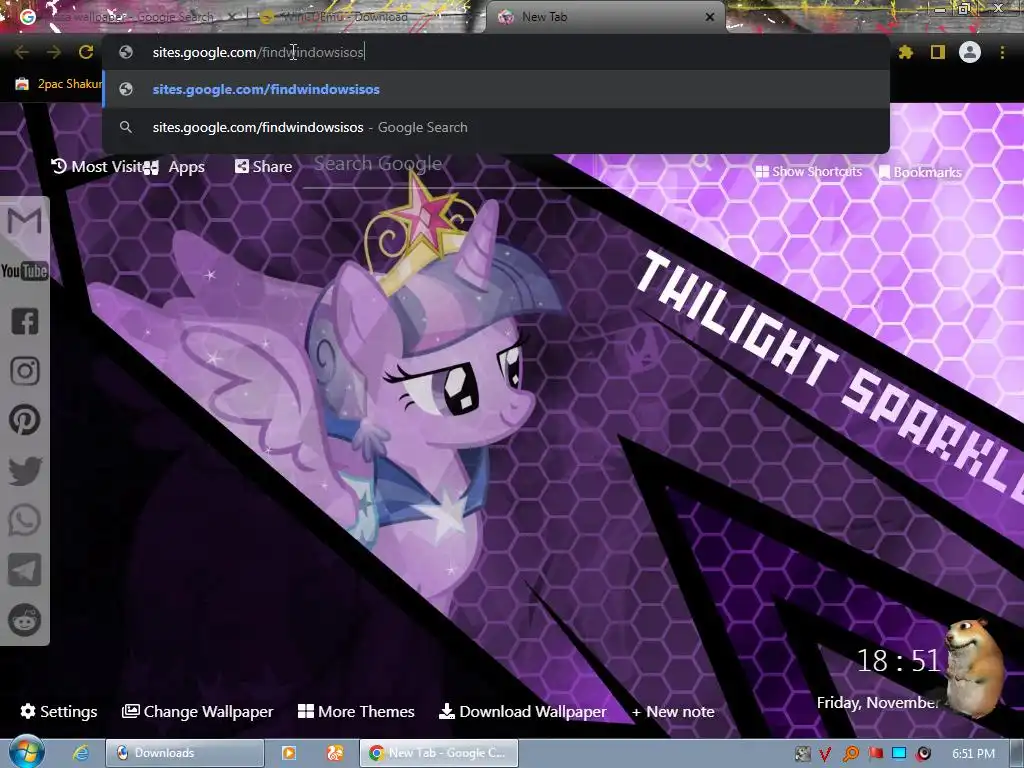This screenshot has height=768, width=1024.
Task: Add a New note
Action: 673,712
